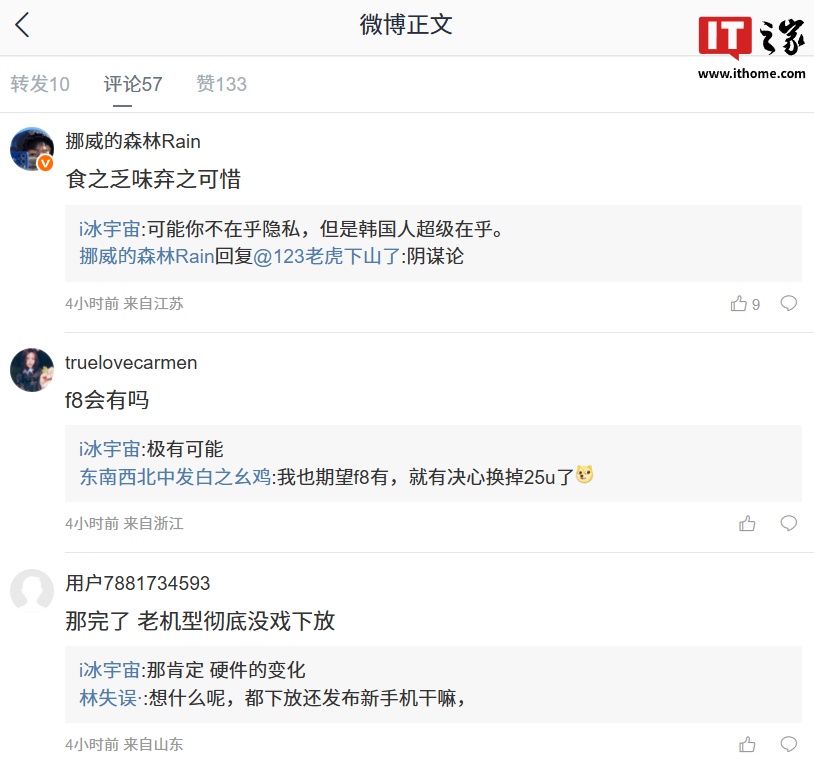814x767 pixels.
Task: Click the IT之家 logo watermark
Action: point(752,45)
